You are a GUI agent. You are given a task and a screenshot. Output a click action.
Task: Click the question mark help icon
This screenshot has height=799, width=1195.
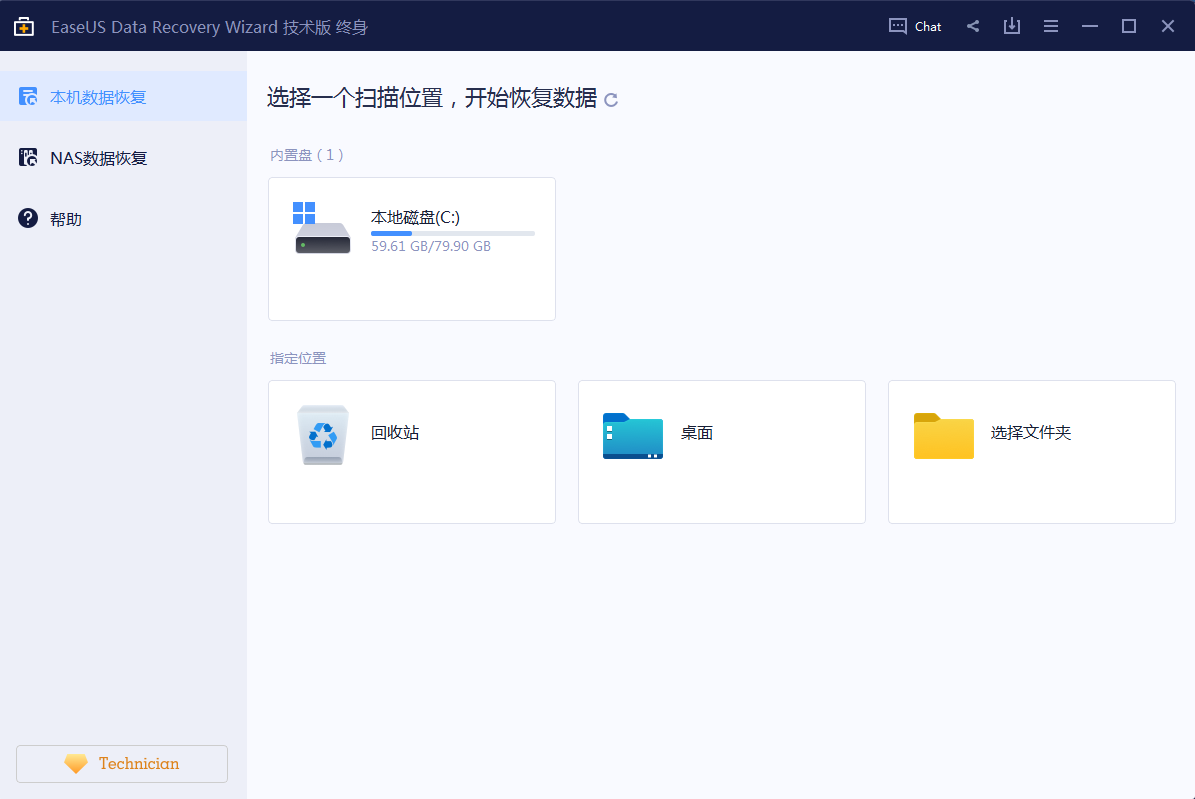[x=28, y=218]
